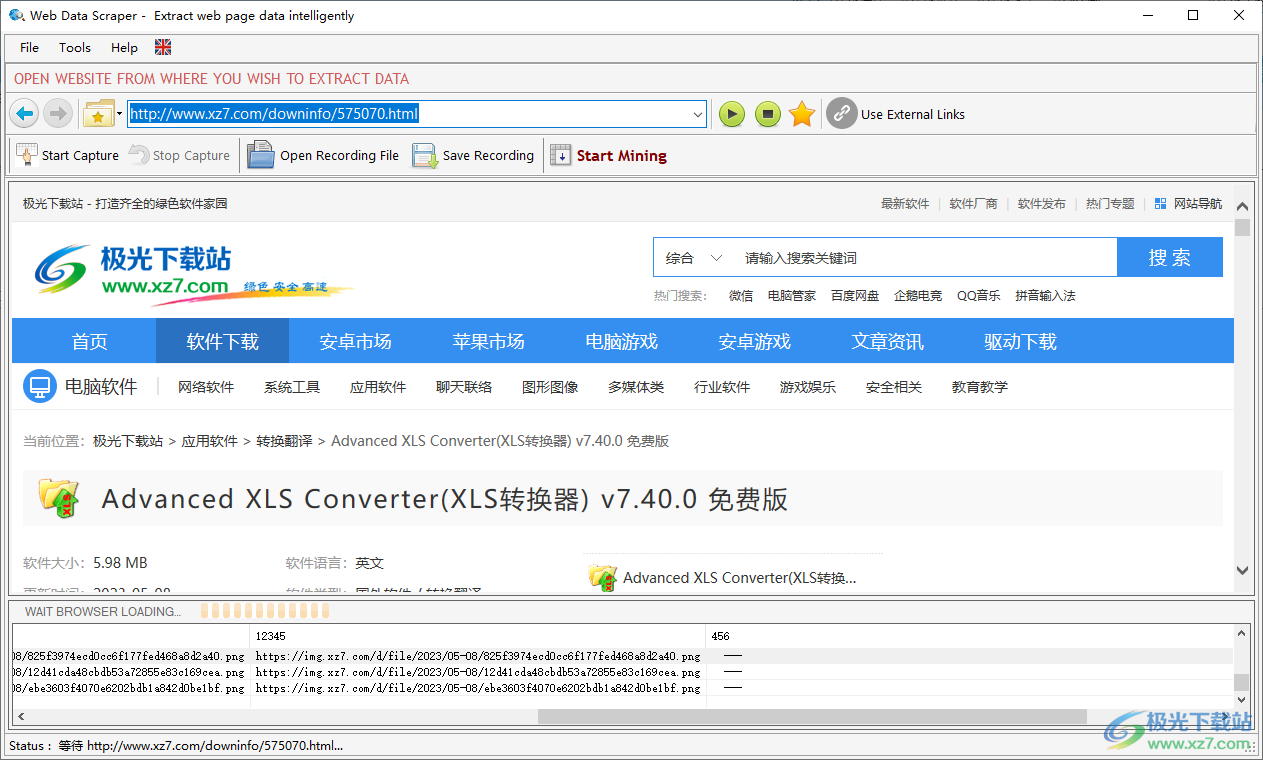The width and height of the screenshot is (1263, 760).
Task: Open the 电脑游戏 navigation tab
Action: pyautogui.click(x=621, y=341)
